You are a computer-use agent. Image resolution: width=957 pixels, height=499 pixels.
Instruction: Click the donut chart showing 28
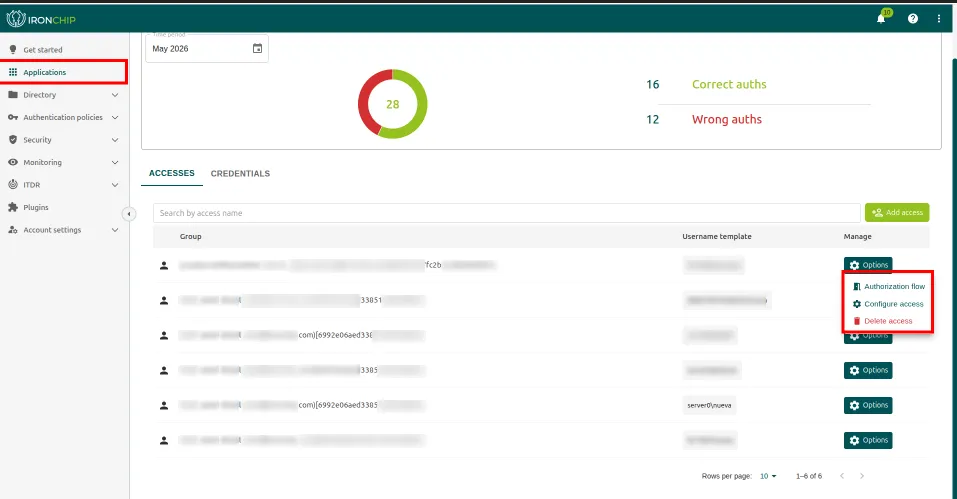coord(392,104)
